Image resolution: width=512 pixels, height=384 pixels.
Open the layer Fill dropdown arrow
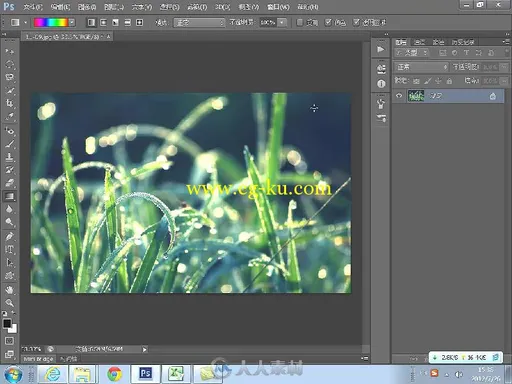504,81
